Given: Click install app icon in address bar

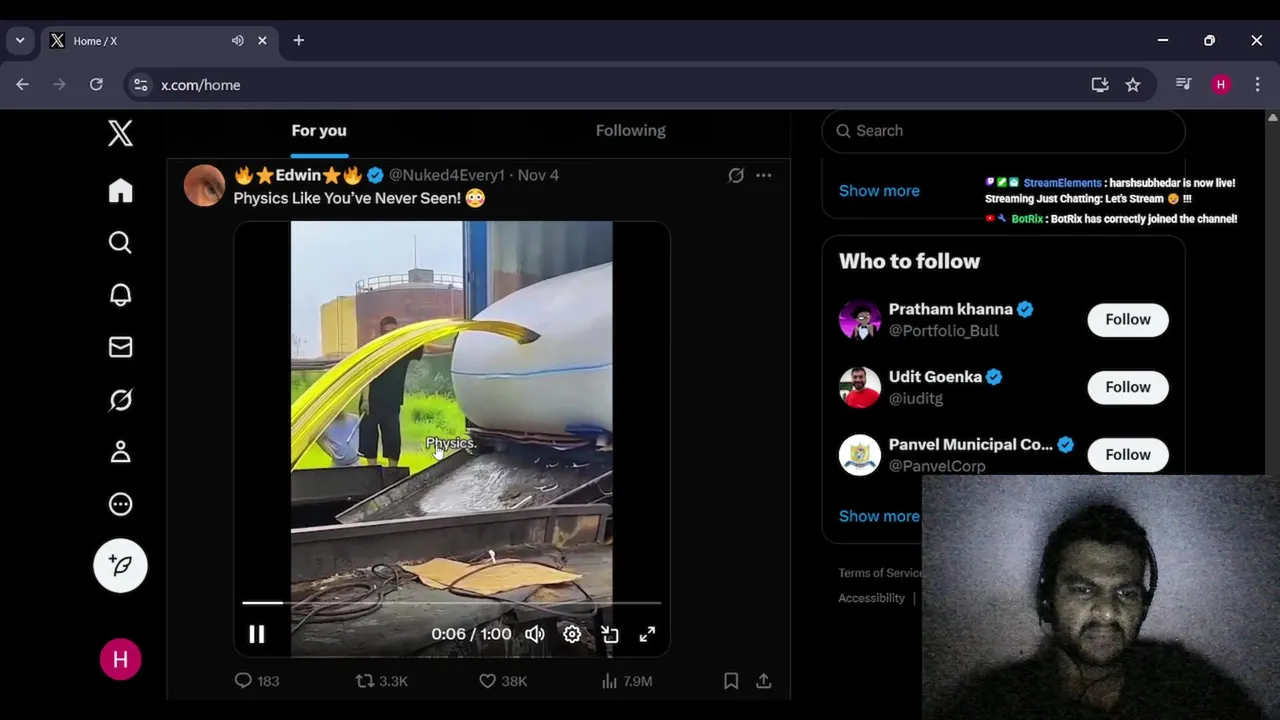Looking at the screenshot, I should click(1100, 85).
